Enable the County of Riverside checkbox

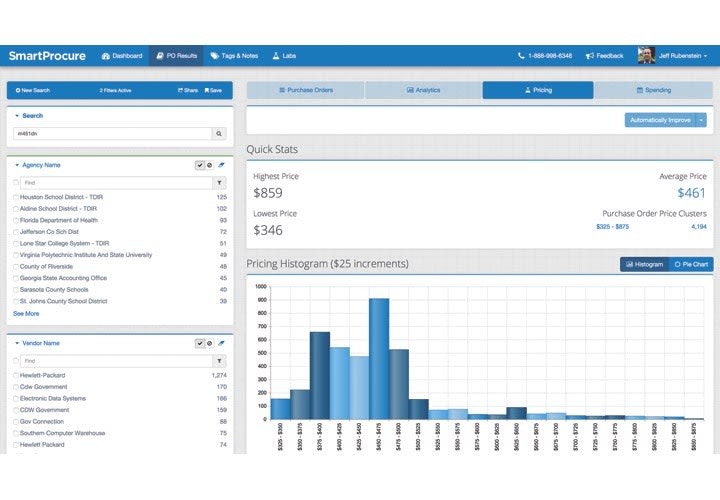pos(16,267)
